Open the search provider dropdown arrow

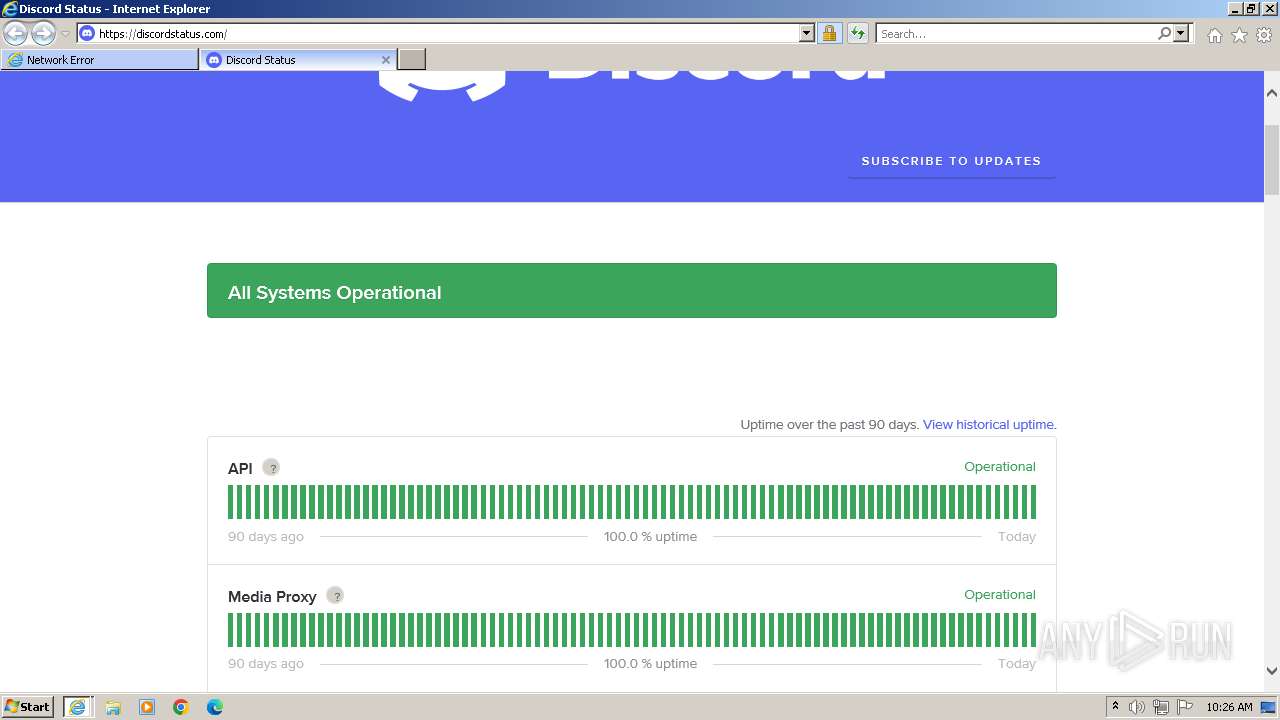click(1181, 33)
